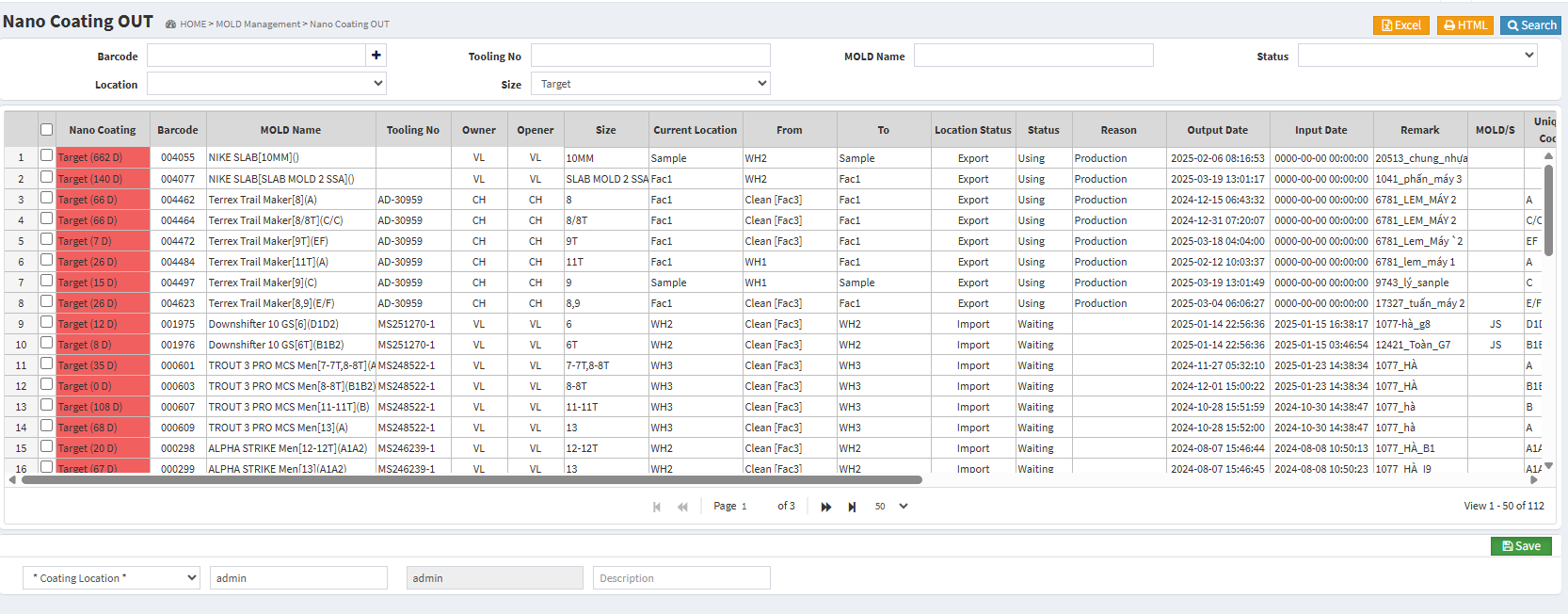Open the Coating Location dropdown

click(x=111, y=578)
